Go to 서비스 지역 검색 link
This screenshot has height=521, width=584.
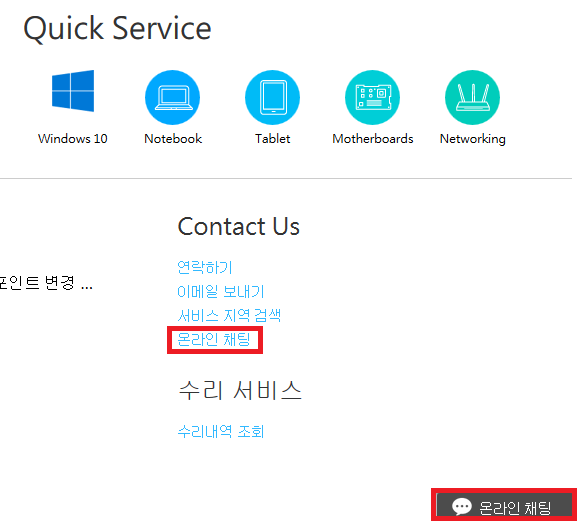229,315
